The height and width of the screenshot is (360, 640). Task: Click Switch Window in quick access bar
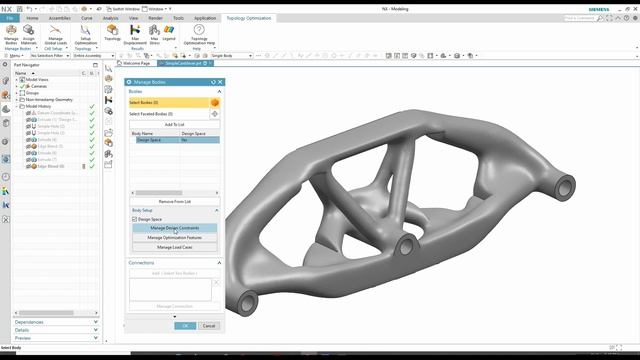point(122,9)
